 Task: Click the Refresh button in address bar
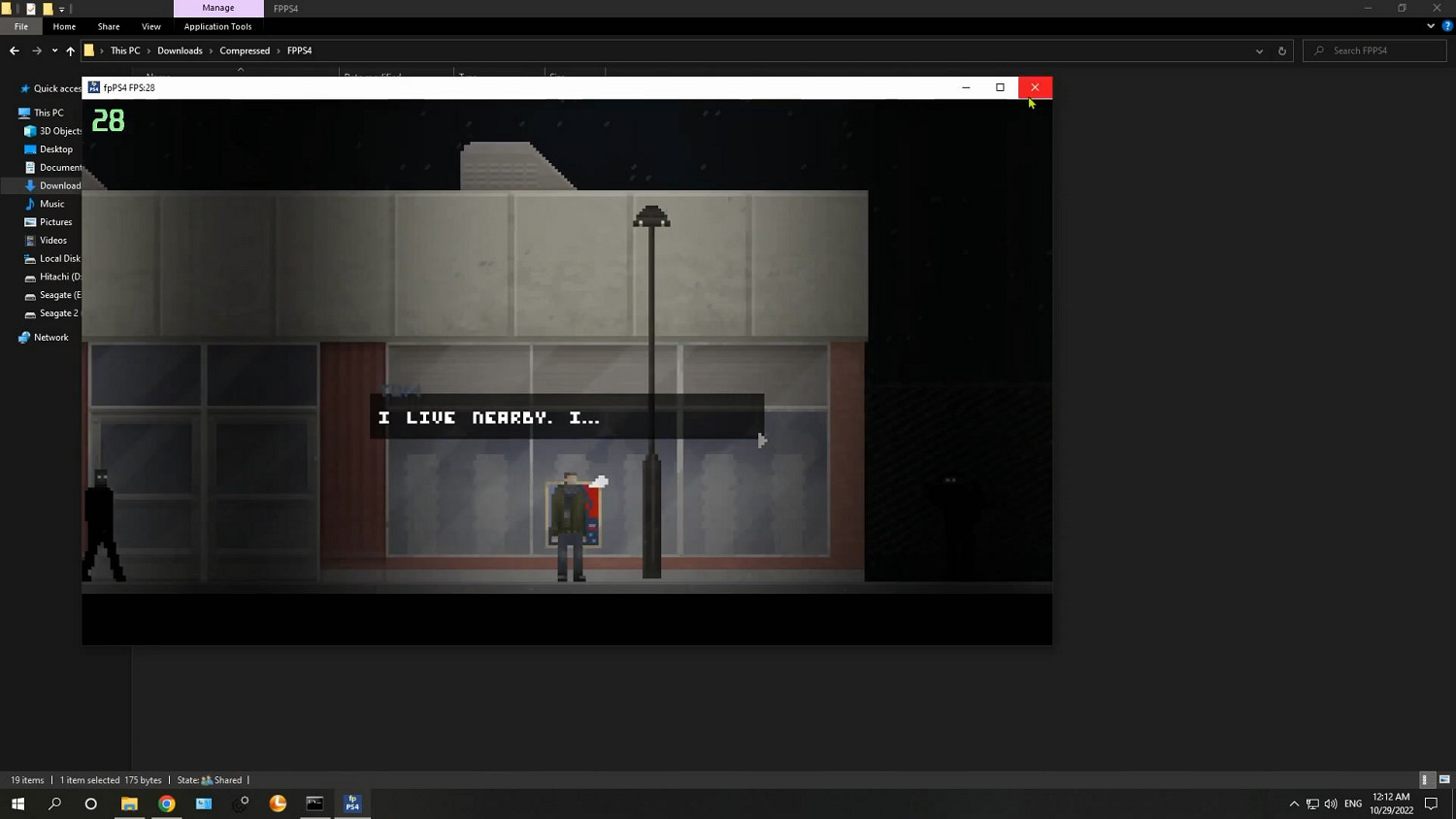tap(1281, 50)
